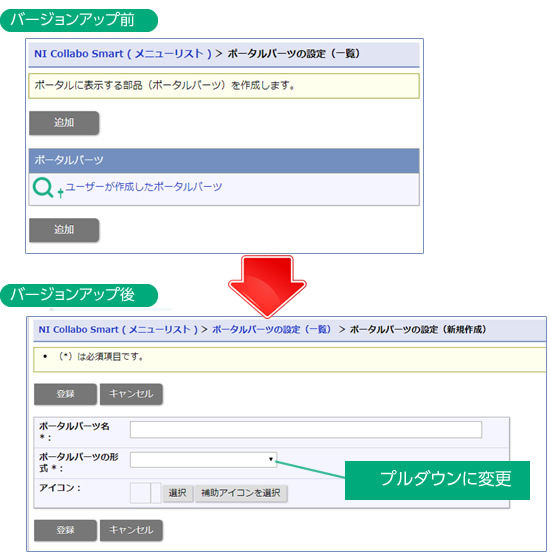This screenshot has width=550, height=560.
Task: Click the empty icon preview box
Action: pyautogui.click(x=140, y=493)
